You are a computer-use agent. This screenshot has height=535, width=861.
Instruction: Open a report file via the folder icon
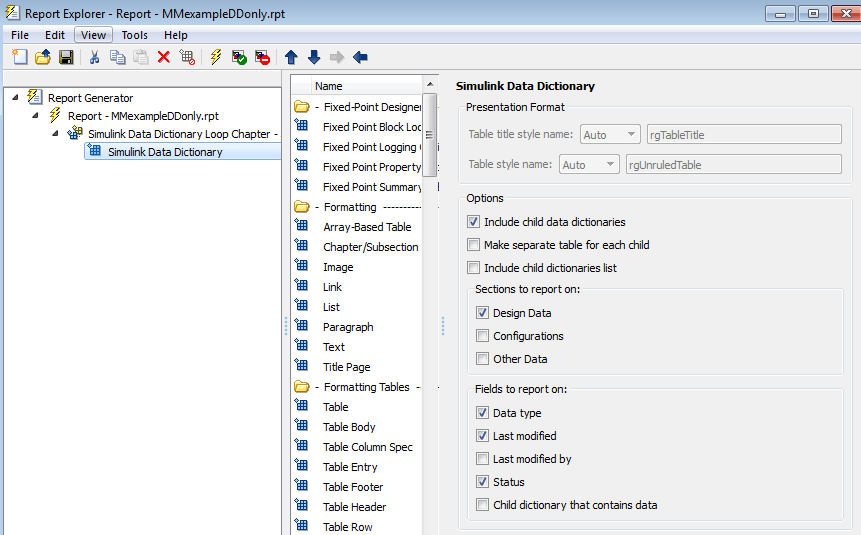(43, 57)
